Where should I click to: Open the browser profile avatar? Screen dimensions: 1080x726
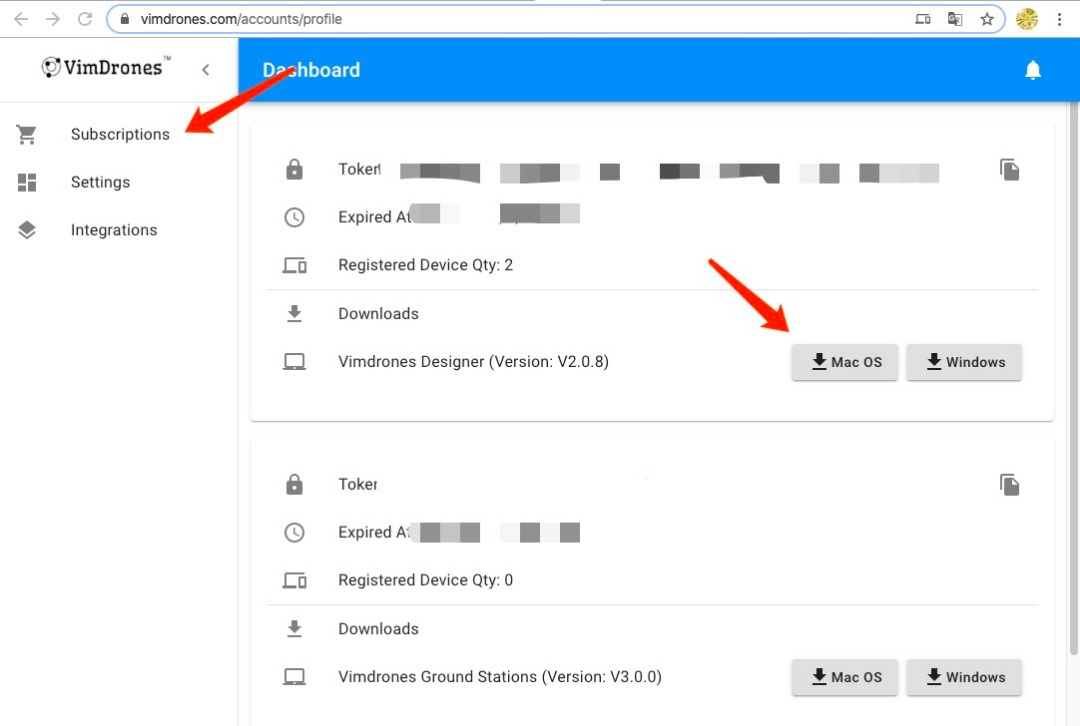(1026, 19)
